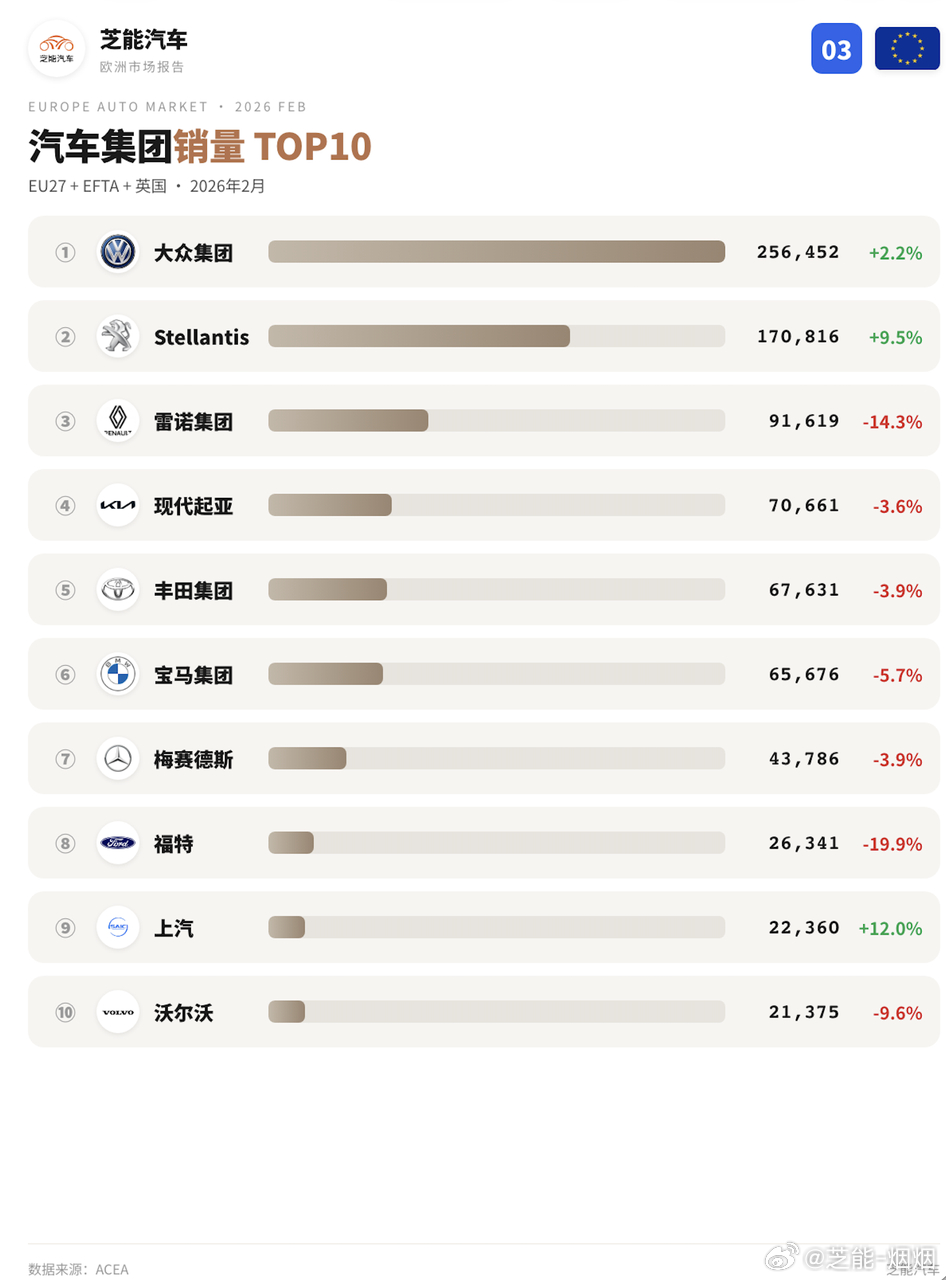The height and width of the screenshot is (1280, 946).
Task: Click the 芝能汽车 header title
Action: (x=144, y=40)
